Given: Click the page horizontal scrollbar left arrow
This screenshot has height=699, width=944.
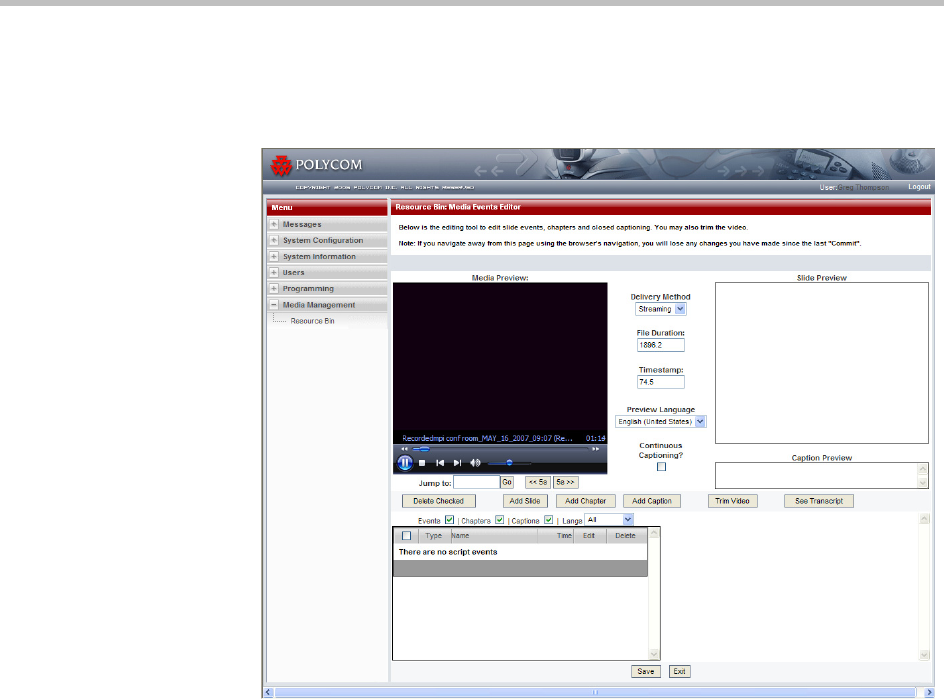Looking at the screenshot, I should click(269, 692).
